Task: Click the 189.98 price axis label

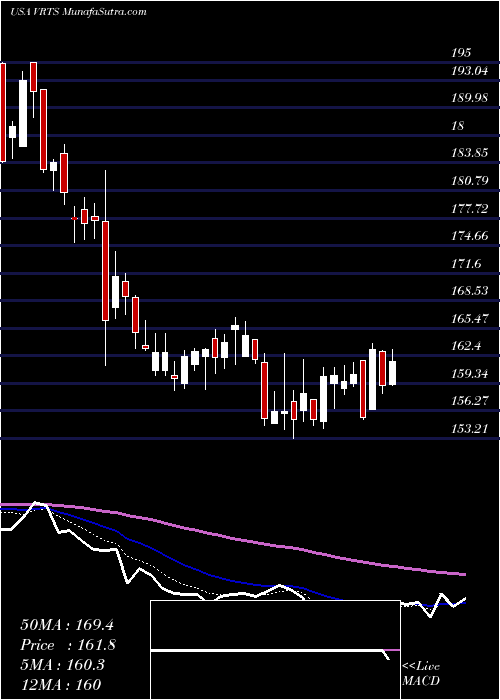Action: coord(470,98)
